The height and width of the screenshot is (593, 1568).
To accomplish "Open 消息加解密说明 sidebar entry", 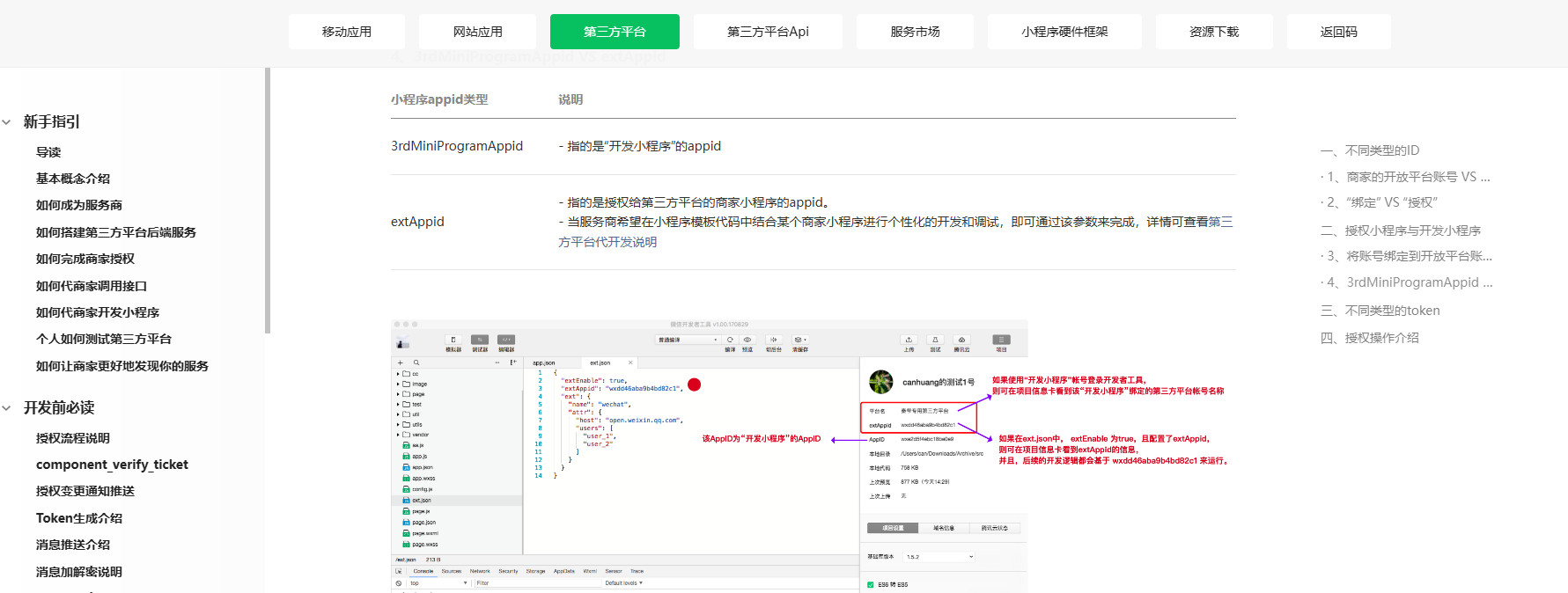I will [79, 572].
